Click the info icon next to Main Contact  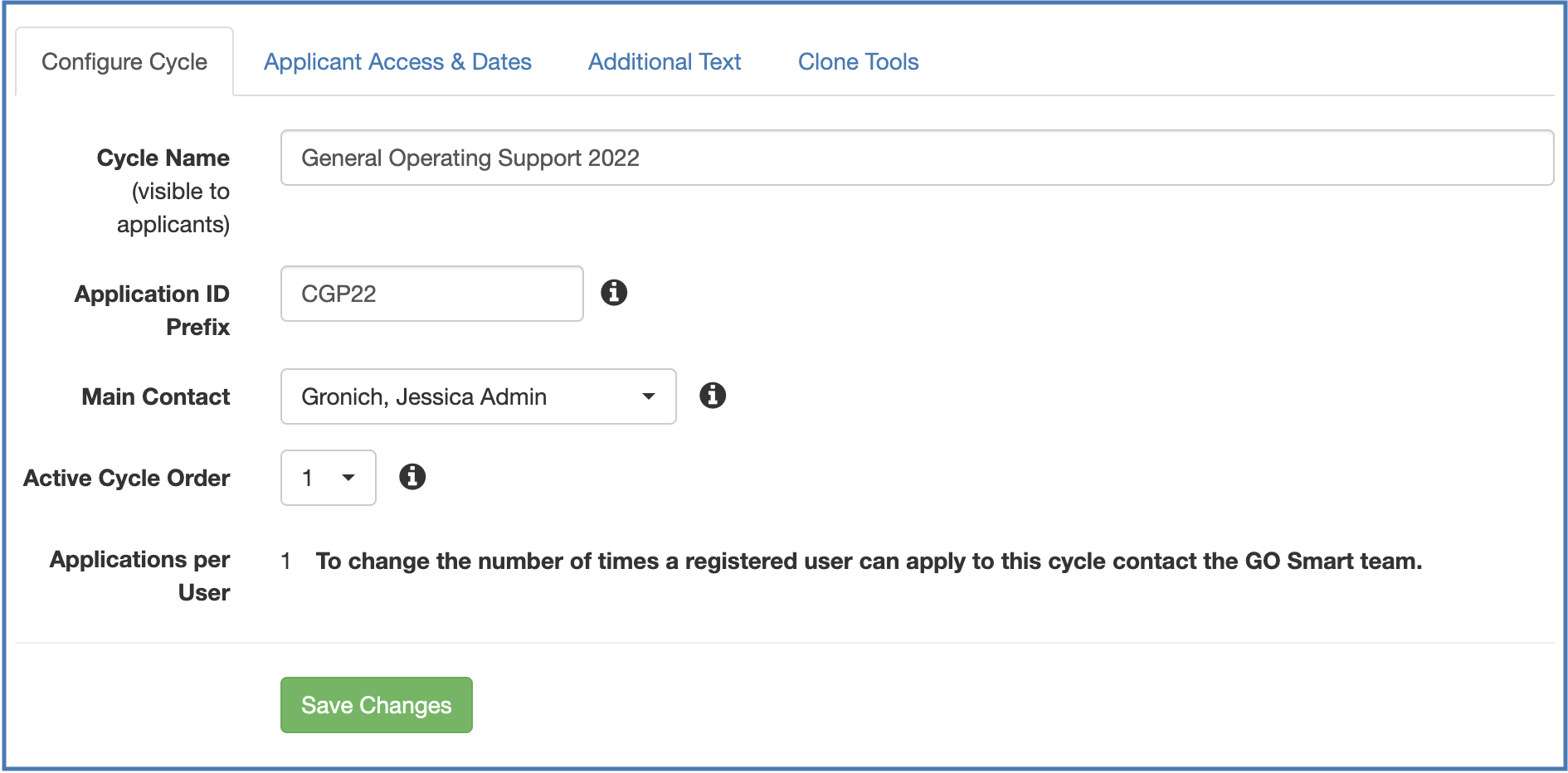pyautogui.click(x=713, y=396)
